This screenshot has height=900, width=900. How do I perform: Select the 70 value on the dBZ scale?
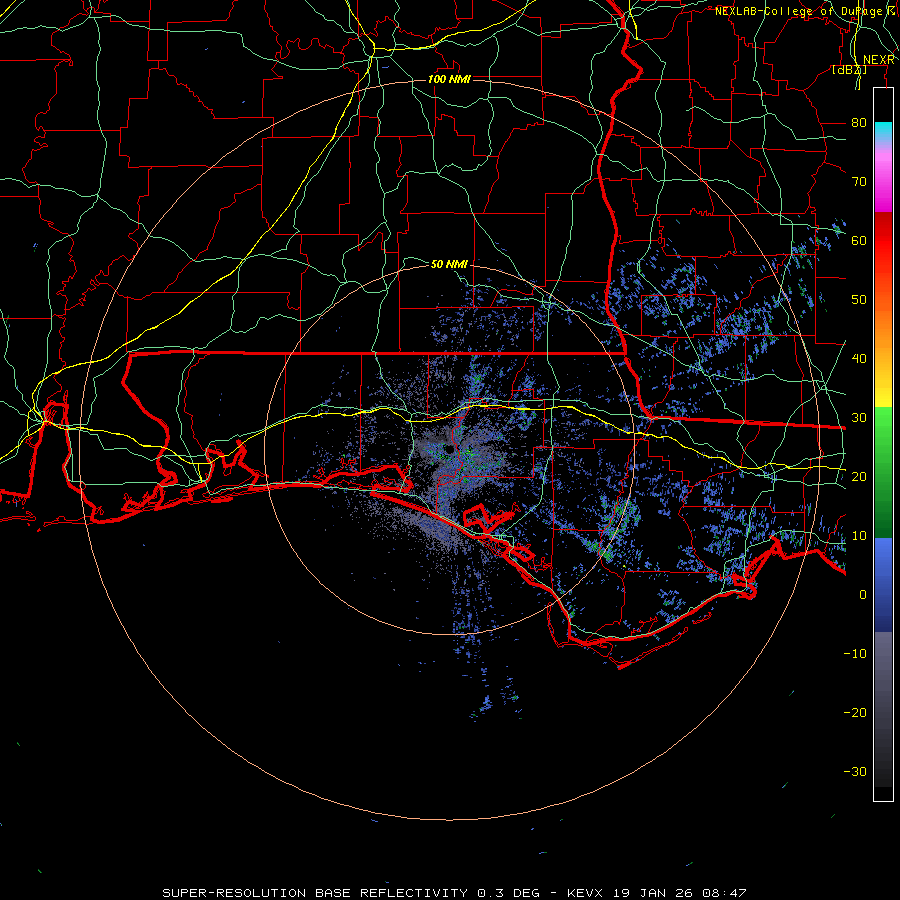[x=859, y=181]
